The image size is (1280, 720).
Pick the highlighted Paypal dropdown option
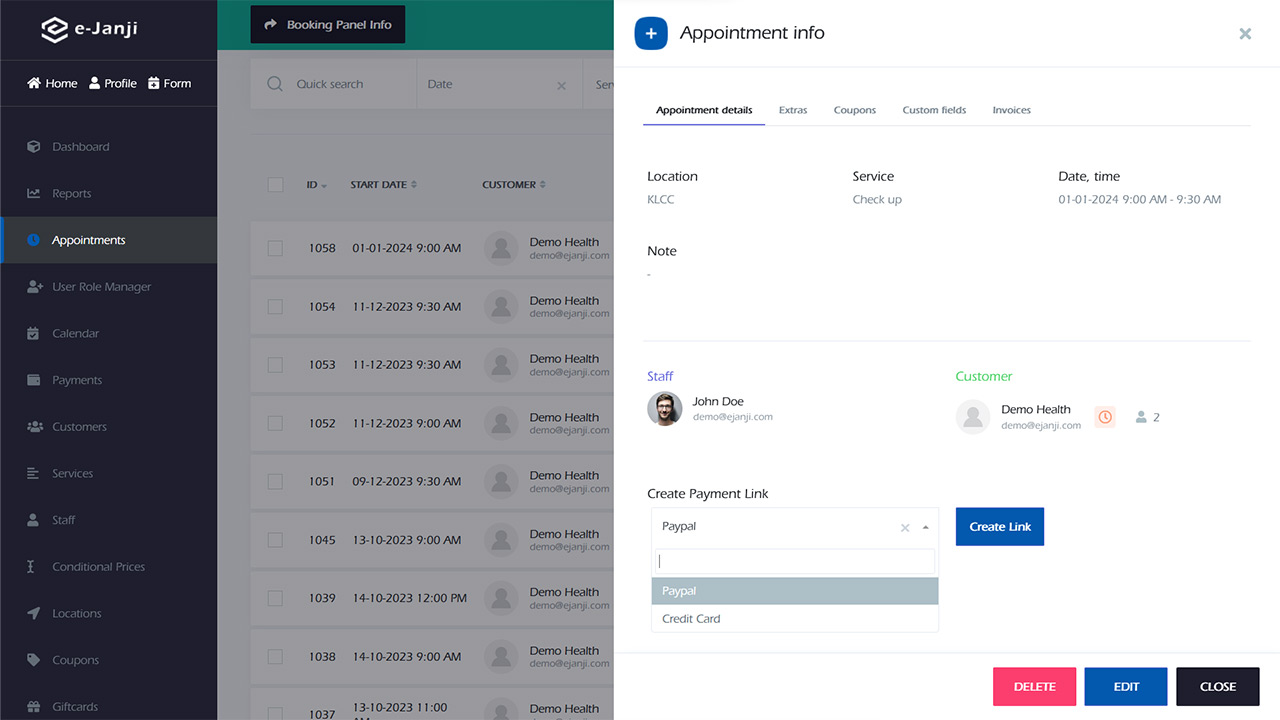point(795,591)
